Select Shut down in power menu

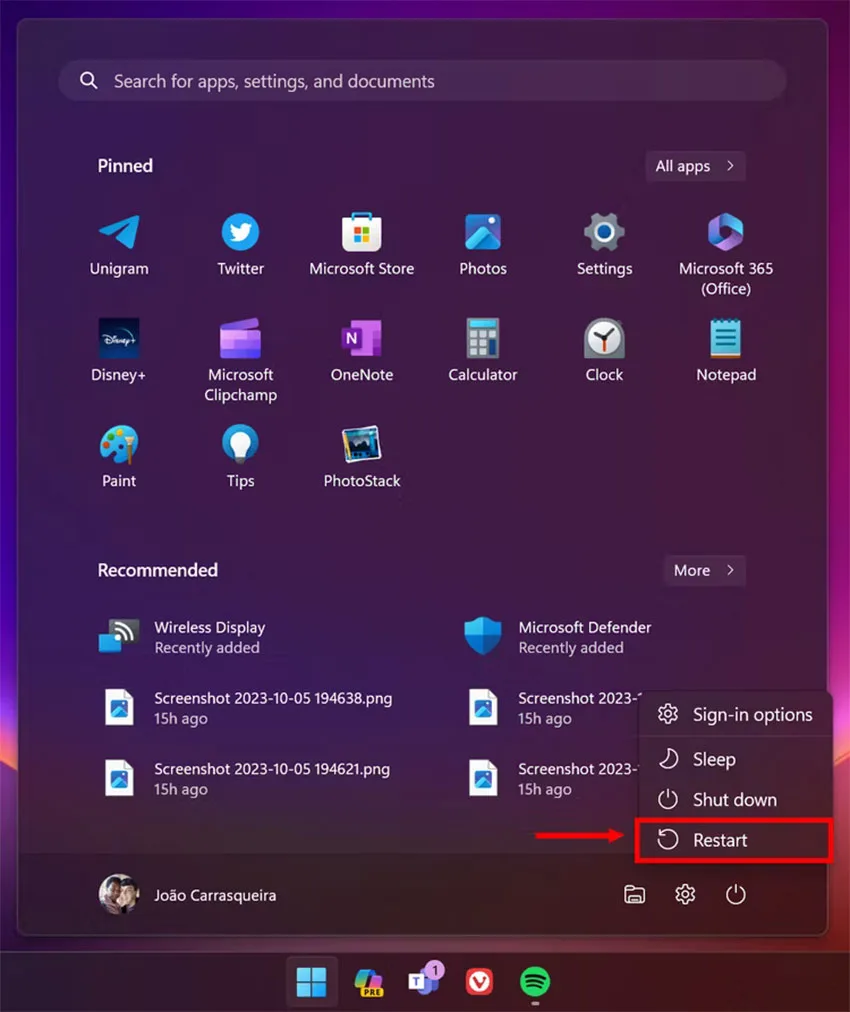coord(734,800)
